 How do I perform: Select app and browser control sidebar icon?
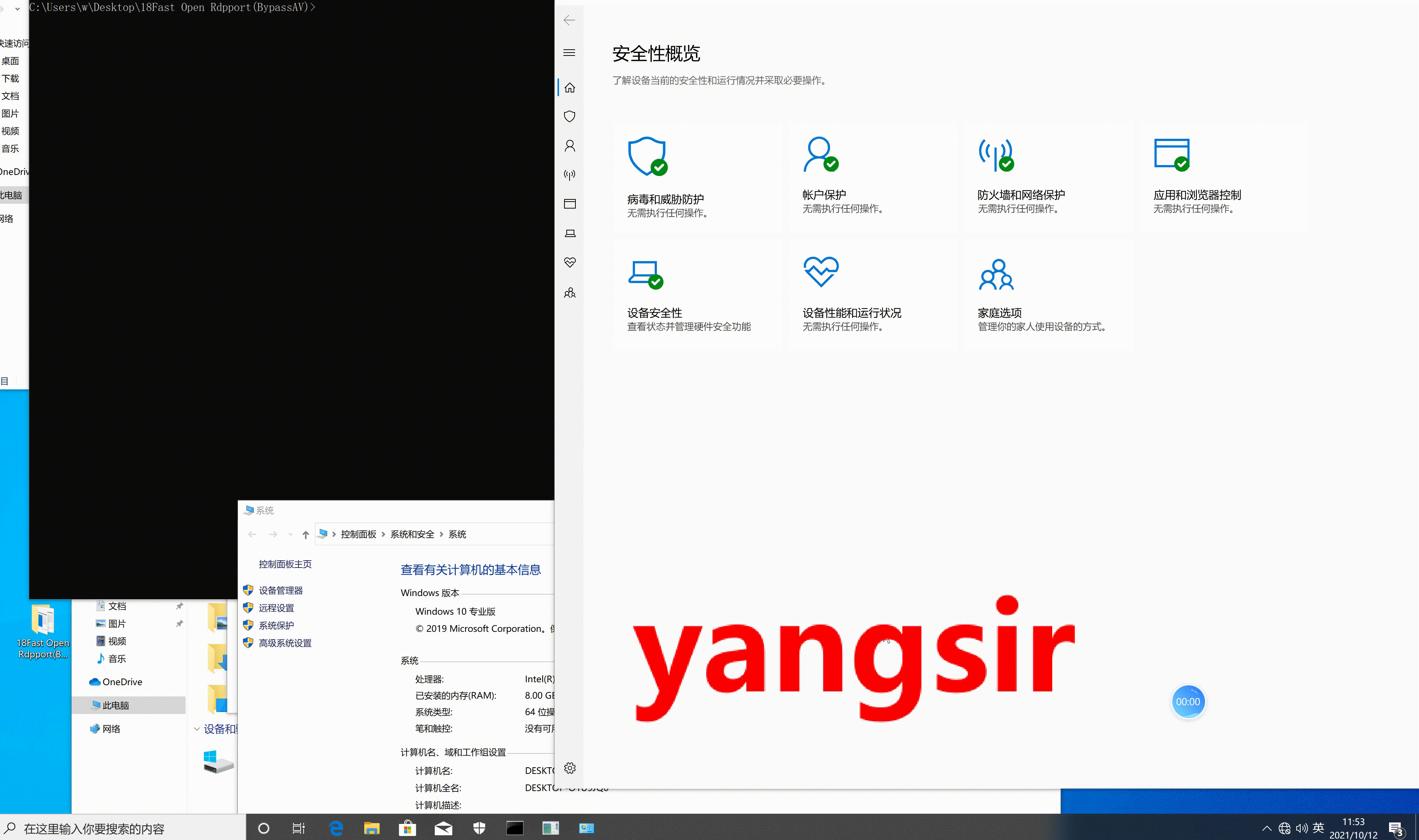pyautogui.click(x=570, y=204)
